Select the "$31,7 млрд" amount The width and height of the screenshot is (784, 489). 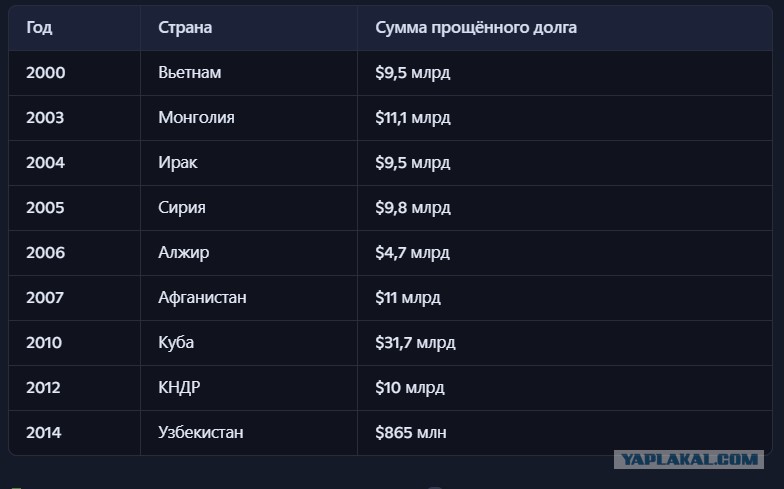[x=415, y=343]
